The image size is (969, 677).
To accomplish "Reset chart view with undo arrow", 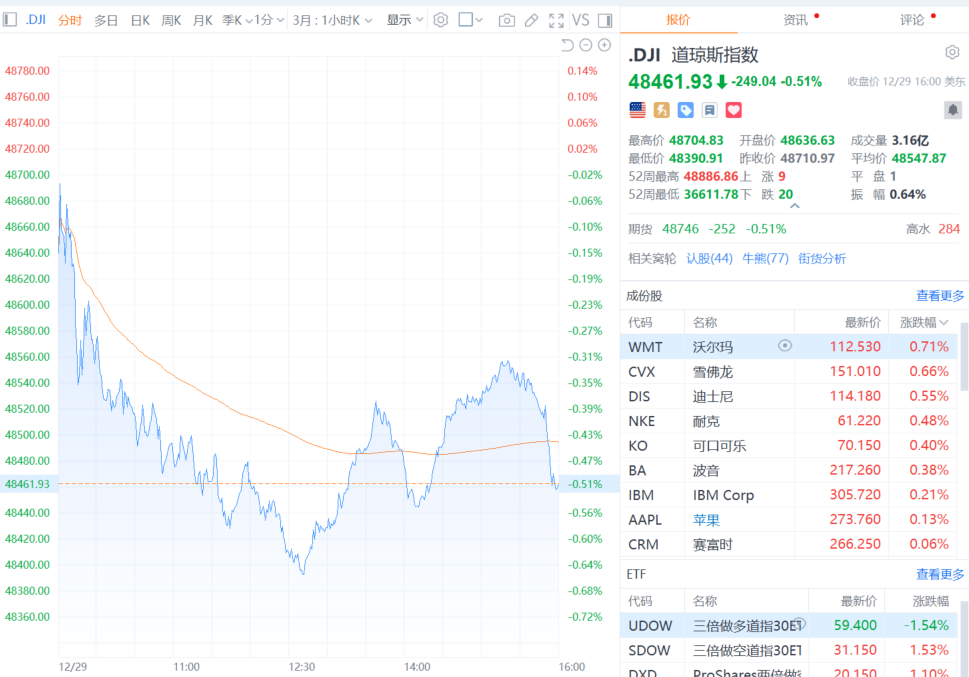I will 568,45.
